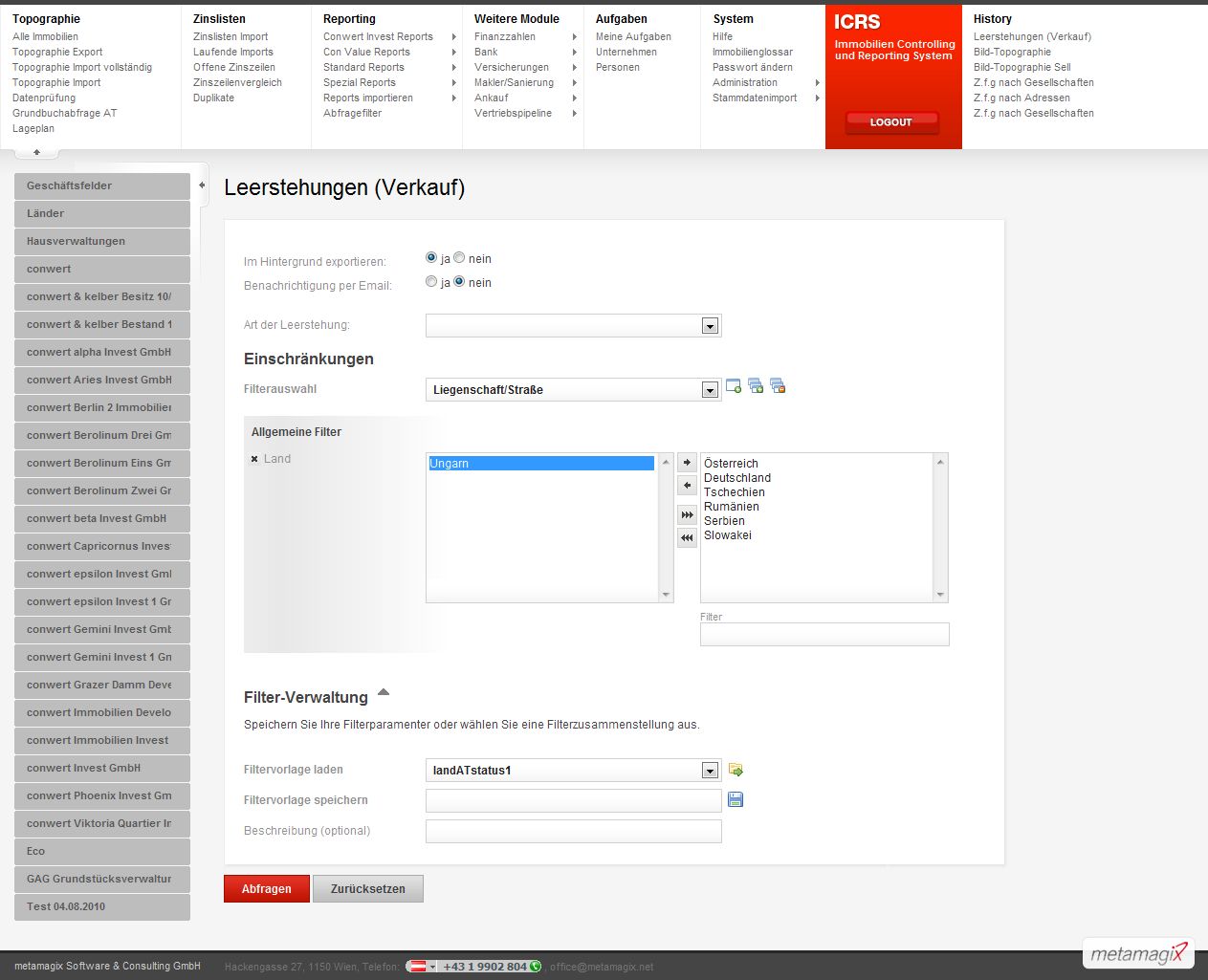Image resolution: width=1208 pixels, height=980 pixels.
Task: Collapse the top menu with up arrow tab
Action: (x=36, y=152)
